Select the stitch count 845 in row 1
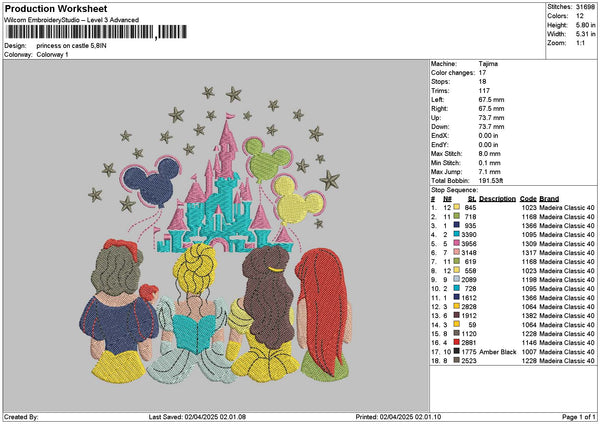Image resolution: width=600 pixels, height=424 pixels. coord(470,208)
